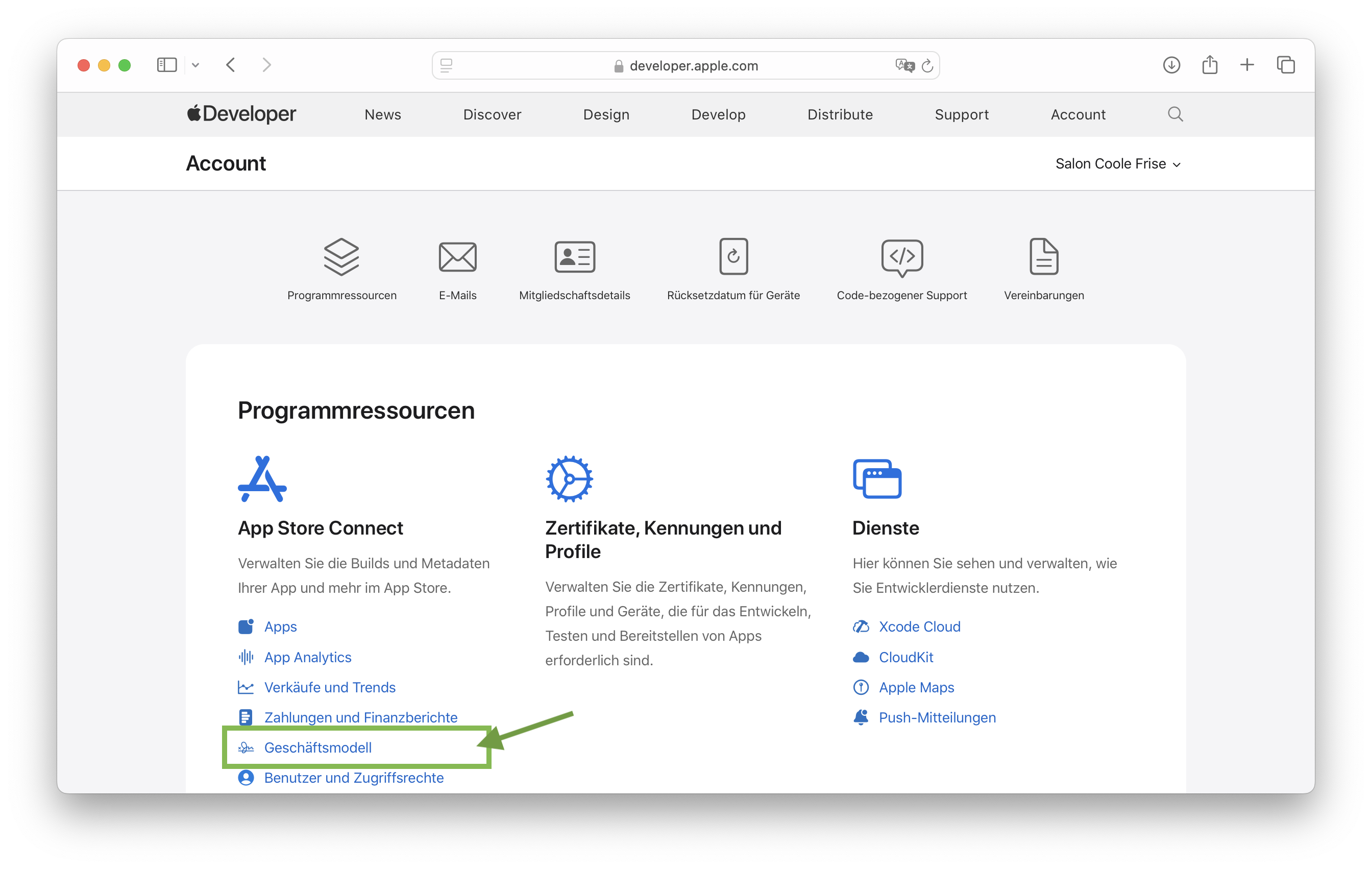Click the Xcode Cloud icon
This screenshot has height=869, width=1372.
tap(861, 627)
